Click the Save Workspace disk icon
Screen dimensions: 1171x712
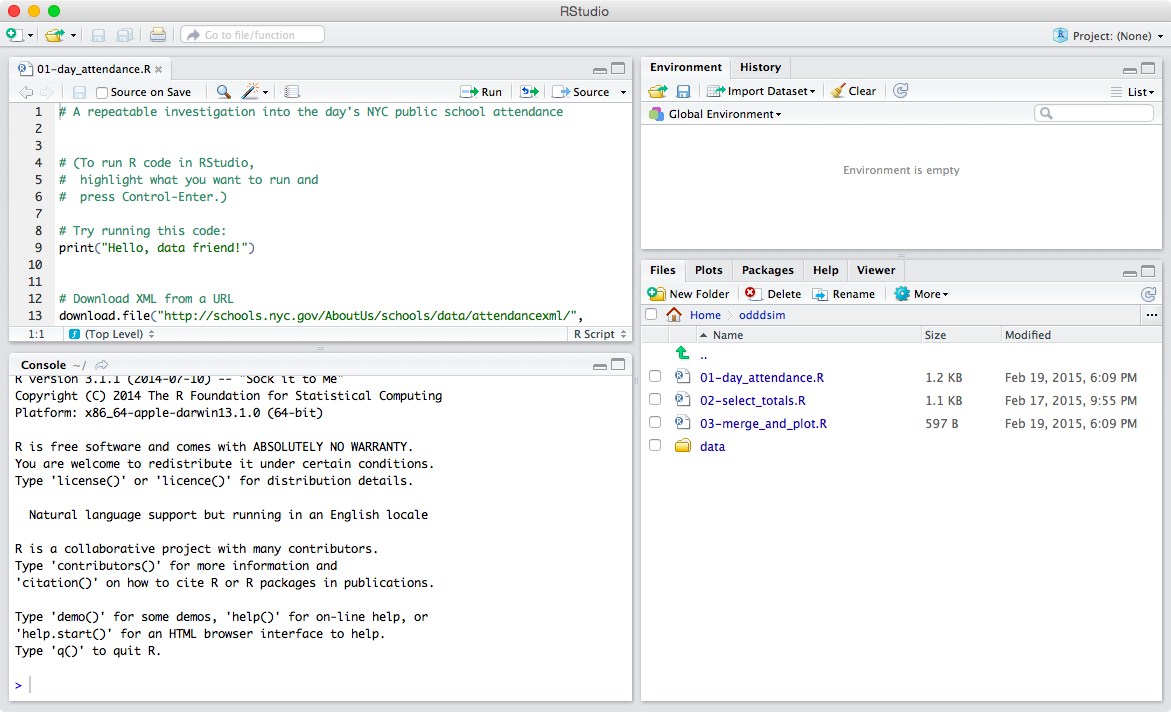[683, 91]
